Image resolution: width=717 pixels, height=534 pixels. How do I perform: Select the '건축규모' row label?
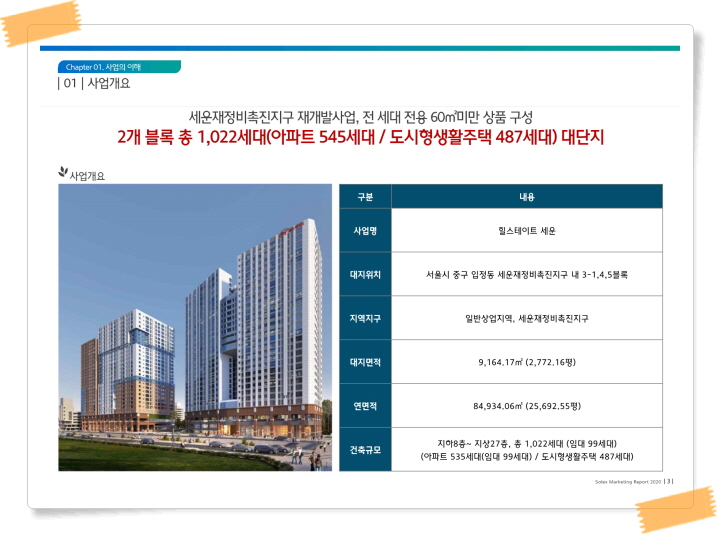coord(365,450)
